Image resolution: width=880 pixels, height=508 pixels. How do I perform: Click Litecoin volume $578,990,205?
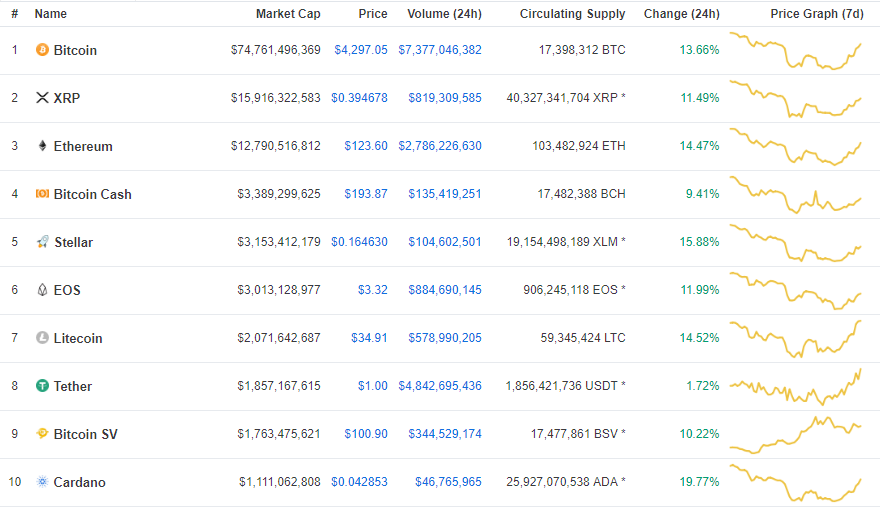[x=445, y=338]
